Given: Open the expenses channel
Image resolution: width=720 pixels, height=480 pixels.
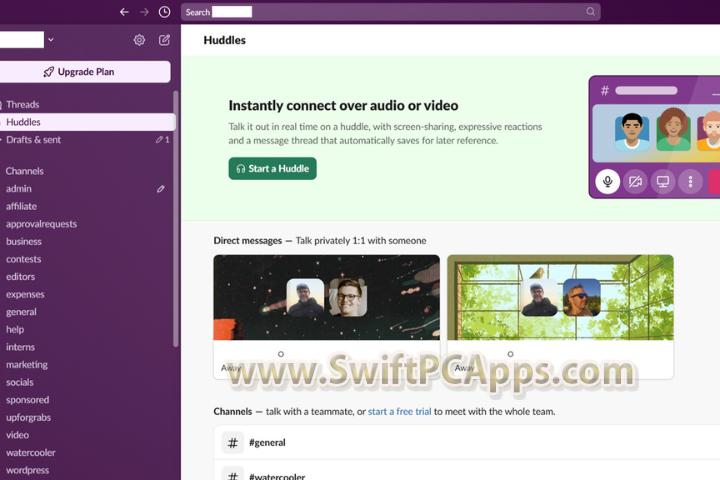Looking at the screenshot, I should (x=25, y=294).
